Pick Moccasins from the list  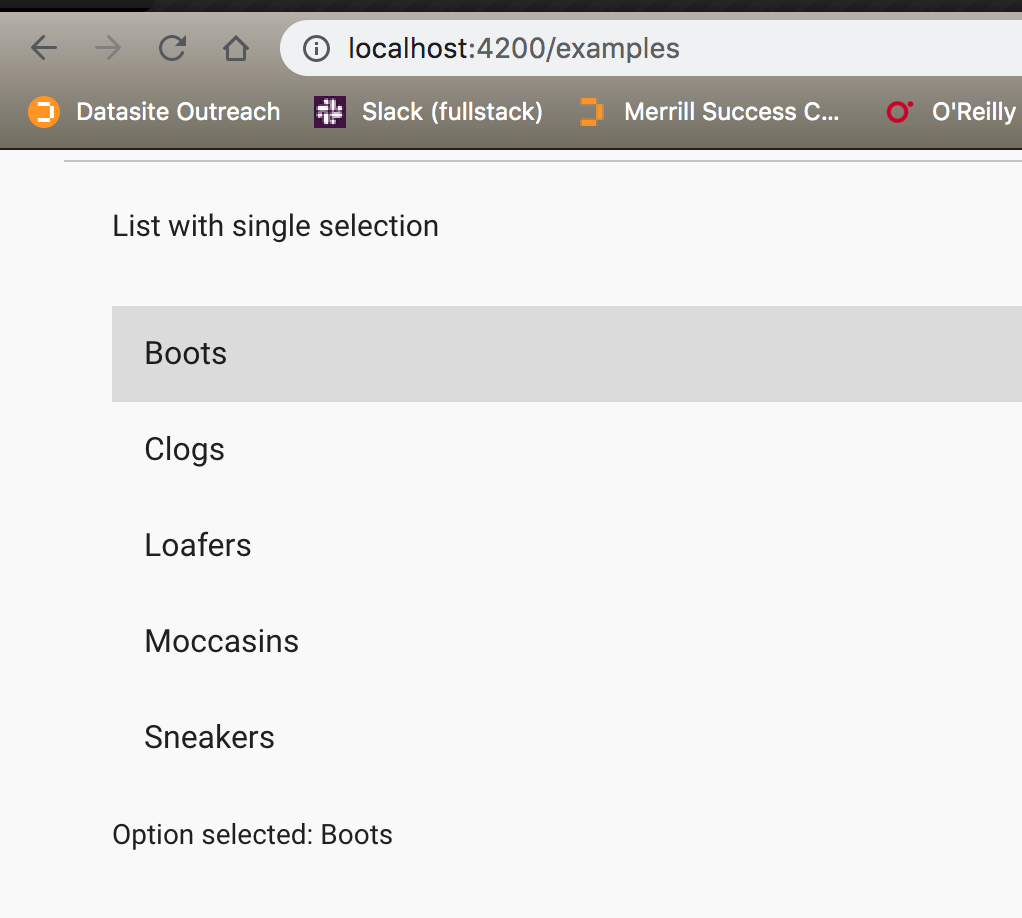pyautogui.click(x=567, y=642)
